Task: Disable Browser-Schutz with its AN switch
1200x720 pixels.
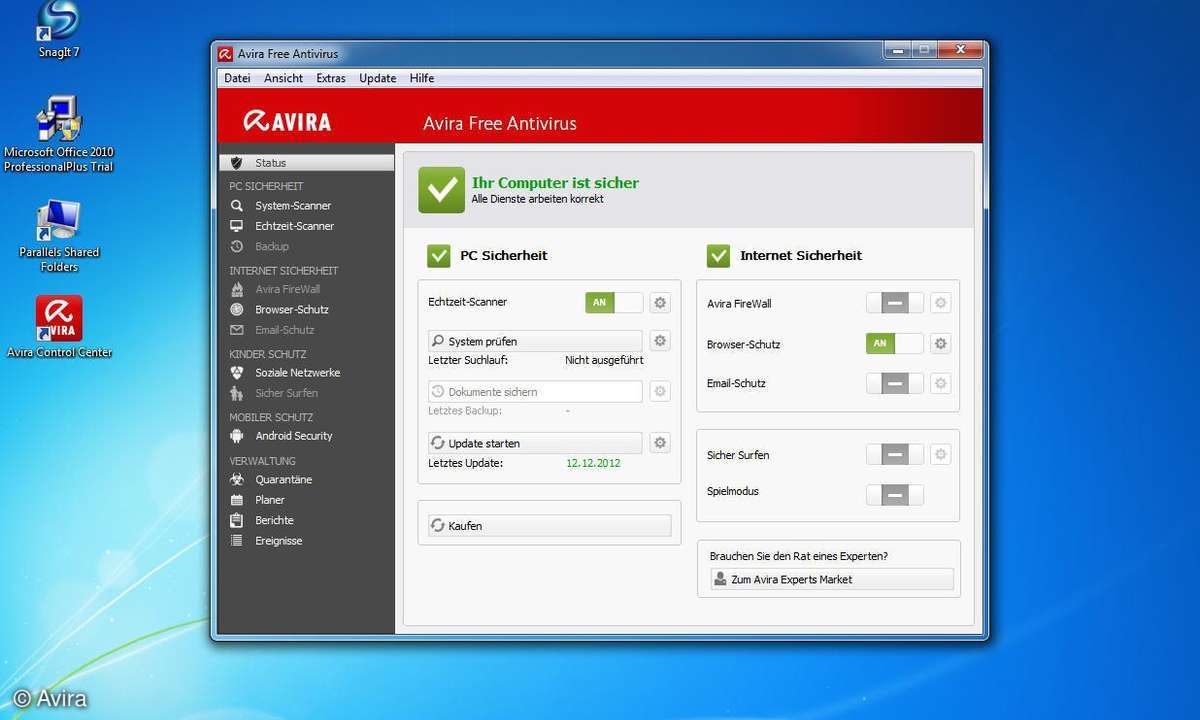Action: [x=894, y=344]
